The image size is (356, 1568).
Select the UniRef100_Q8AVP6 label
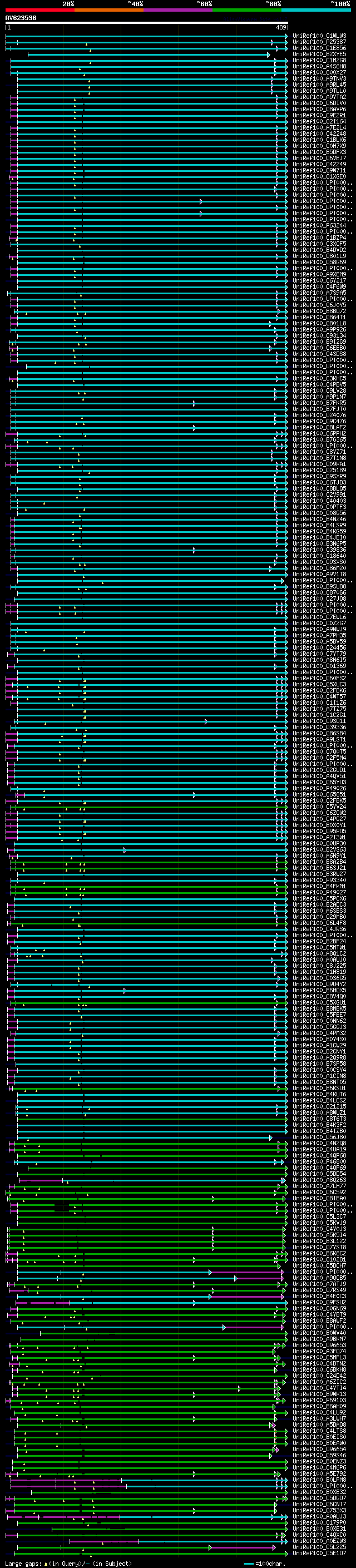pos(319,110)
